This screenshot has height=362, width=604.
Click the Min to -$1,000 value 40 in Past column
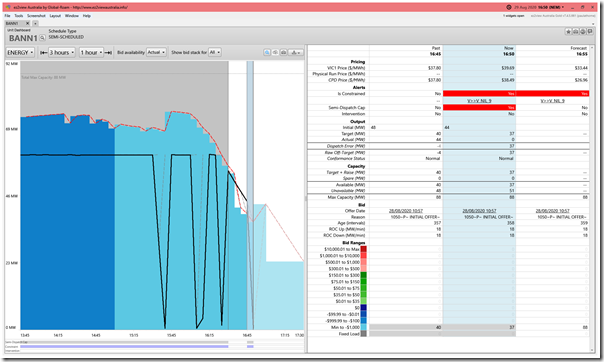pyautogui.click(x=438, y=327)
